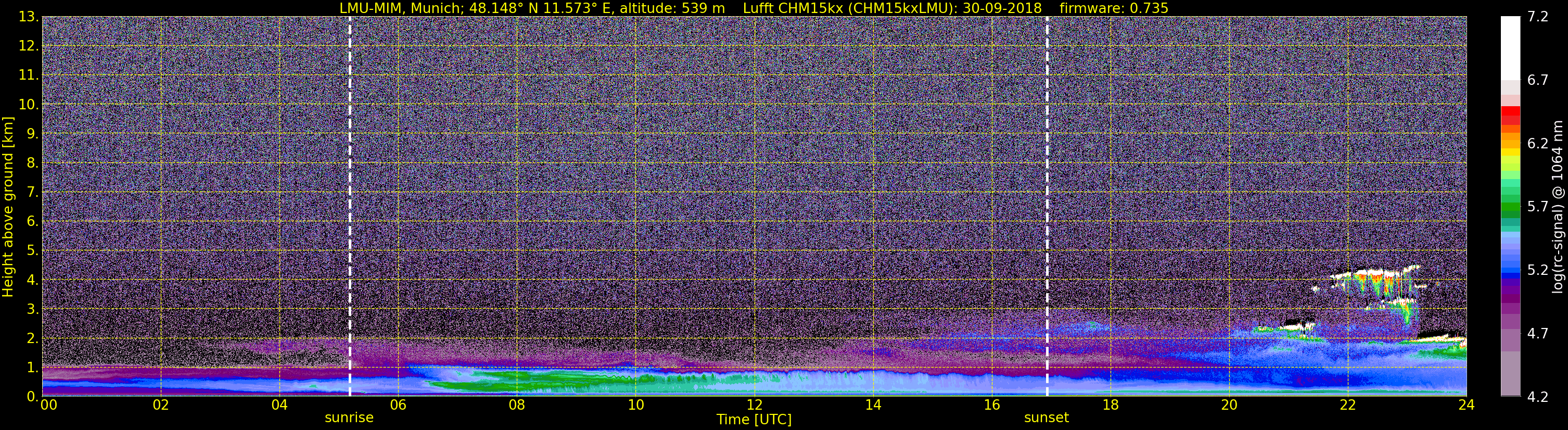Click the height axis tick label 13
The width and height of the screenshot is (1568, 430).
(x=29, y=17)
